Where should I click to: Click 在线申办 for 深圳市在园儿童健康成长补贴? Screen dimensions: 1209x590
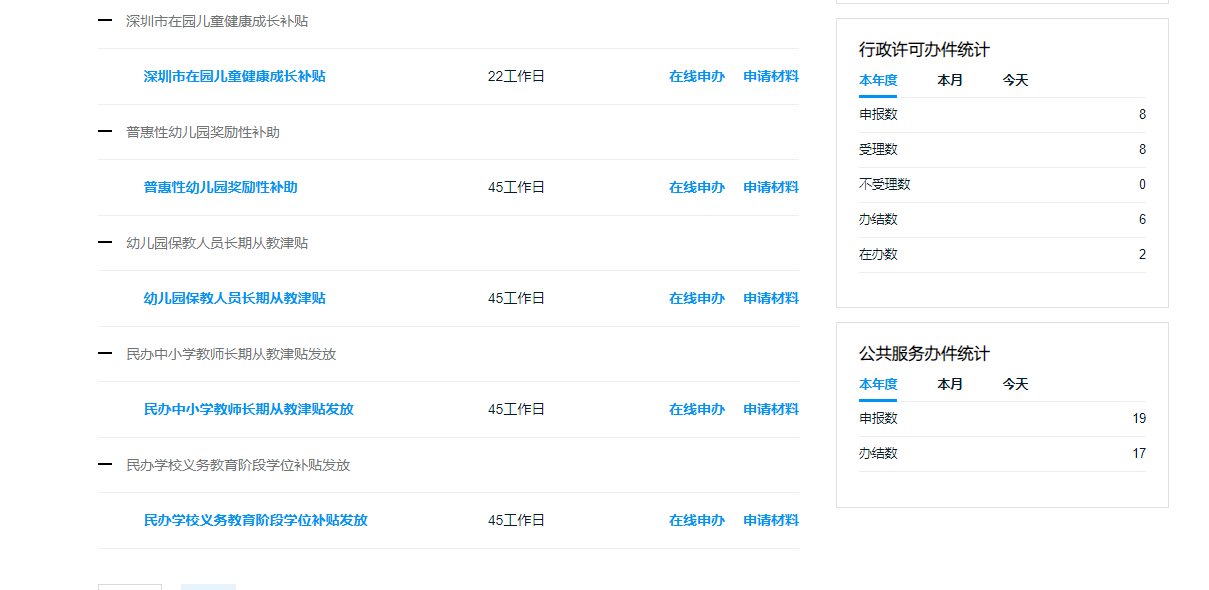(x=697, y=77)
